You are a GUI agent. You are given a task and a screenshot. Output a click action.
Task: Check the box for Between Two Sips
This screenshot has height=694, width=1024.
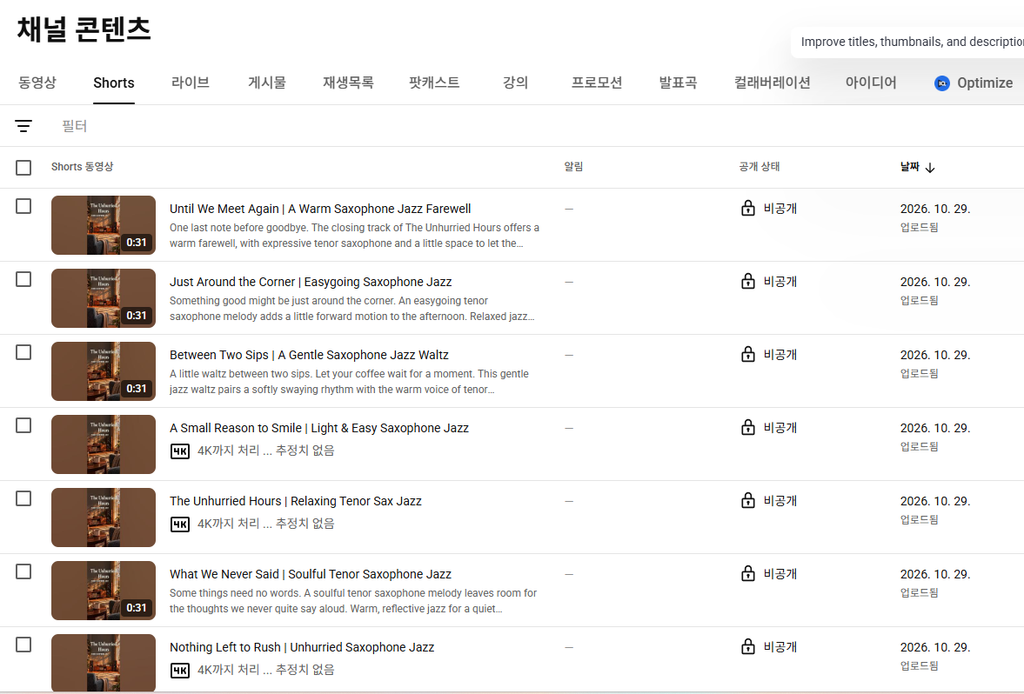pyautogui.click(x=24, y=353)
